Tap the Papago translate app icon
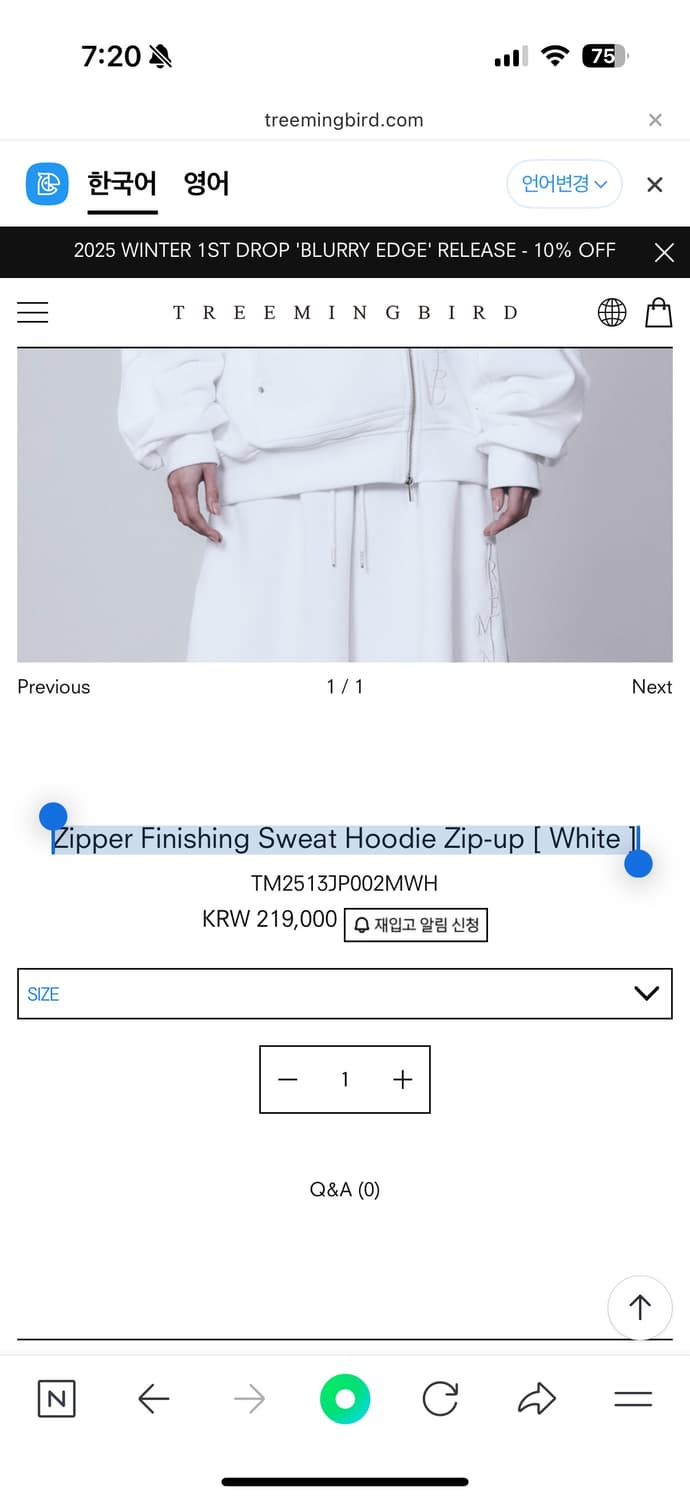The image size is (690, 1500). 47,184
